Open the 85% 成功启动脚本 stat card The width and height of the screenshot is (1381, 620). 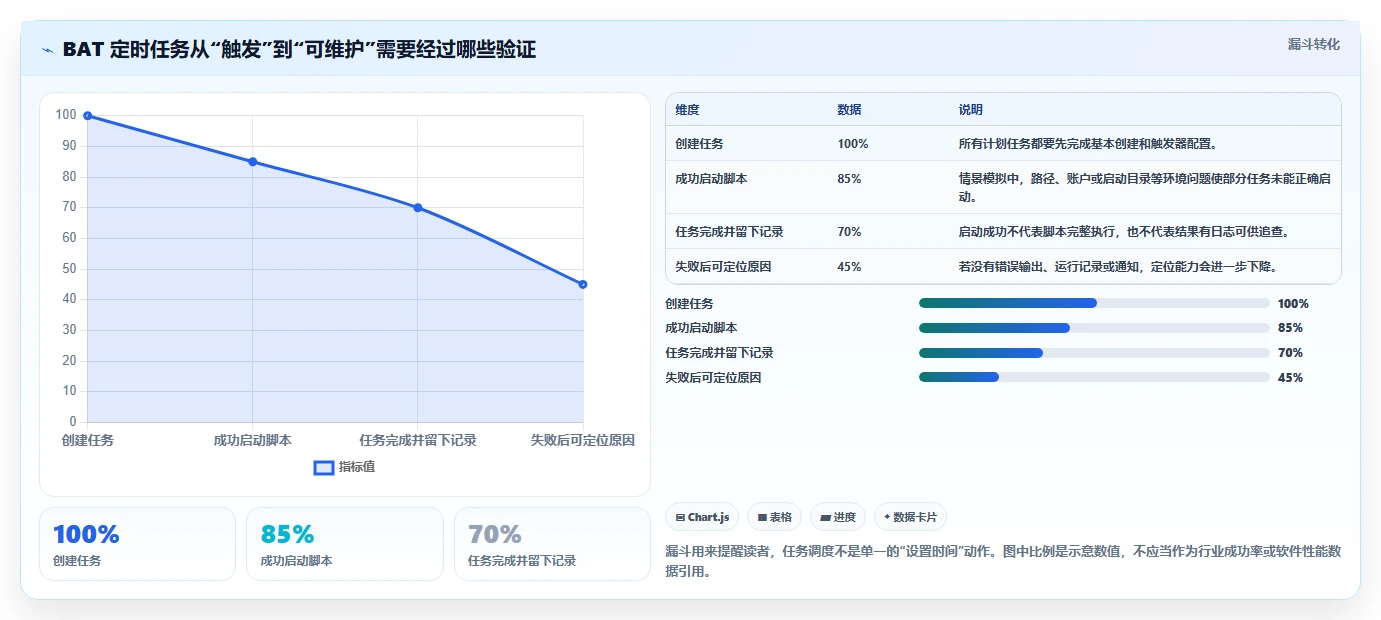point(344,544)
